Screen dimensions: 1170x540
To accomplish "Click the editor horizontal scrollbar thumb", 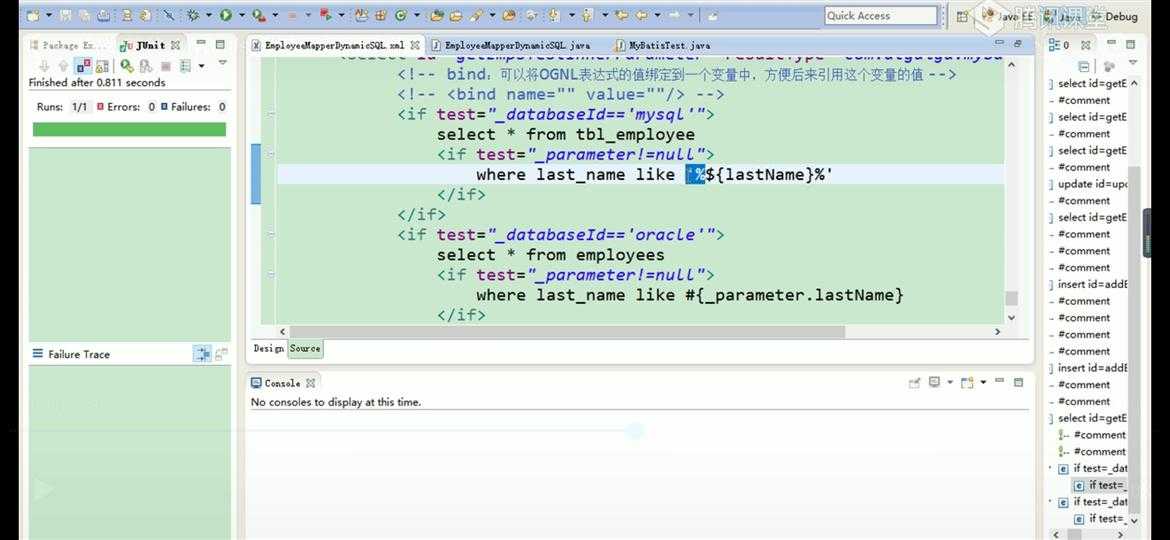I will coord(567,331).
